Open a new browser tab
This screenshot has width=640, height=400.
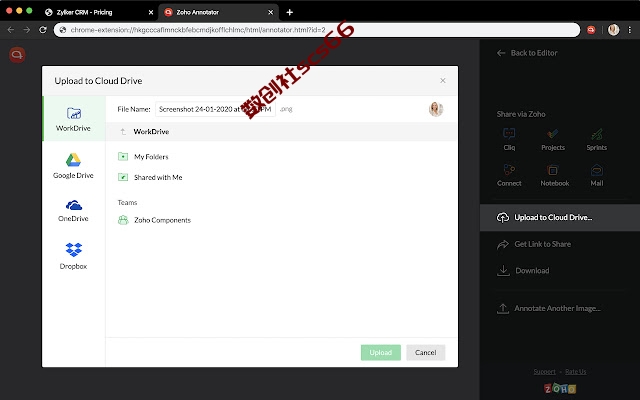289,12
